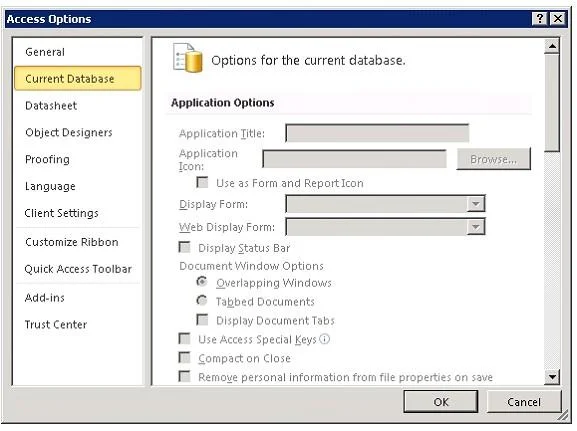Click the Browse button
This screenshot has width=577, height=431.
(x=493, y=159)
